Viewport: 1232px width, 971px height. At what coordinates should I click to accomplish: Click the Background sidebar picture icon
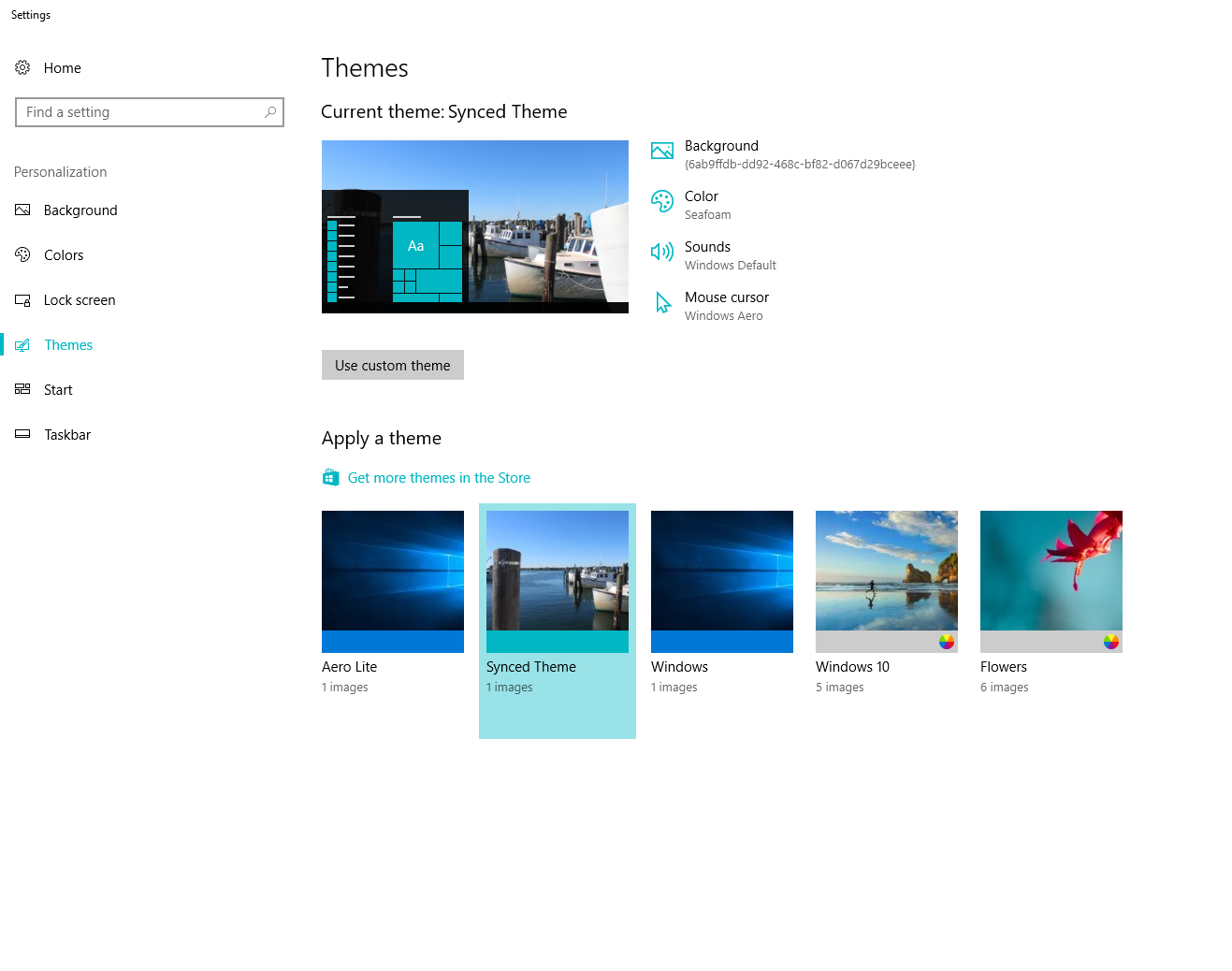pos(22,210)
